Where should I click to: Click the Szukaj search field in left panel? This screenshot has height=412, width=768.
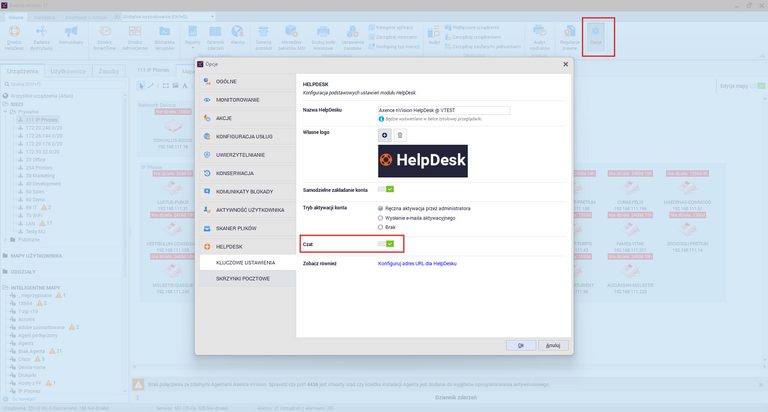[x=64, y=84]
